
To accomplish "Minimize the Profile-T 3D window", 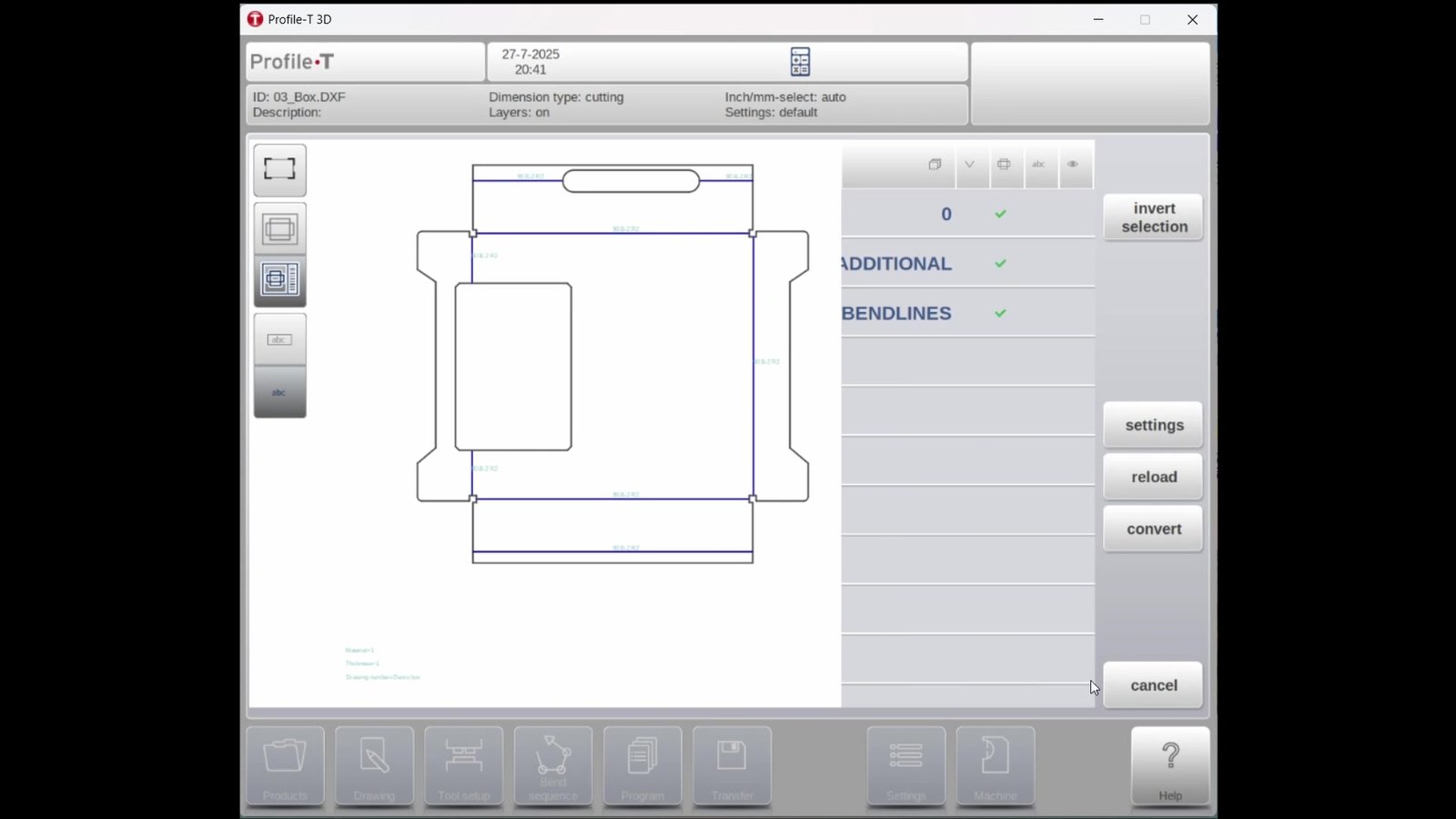I will (1098, 19).
